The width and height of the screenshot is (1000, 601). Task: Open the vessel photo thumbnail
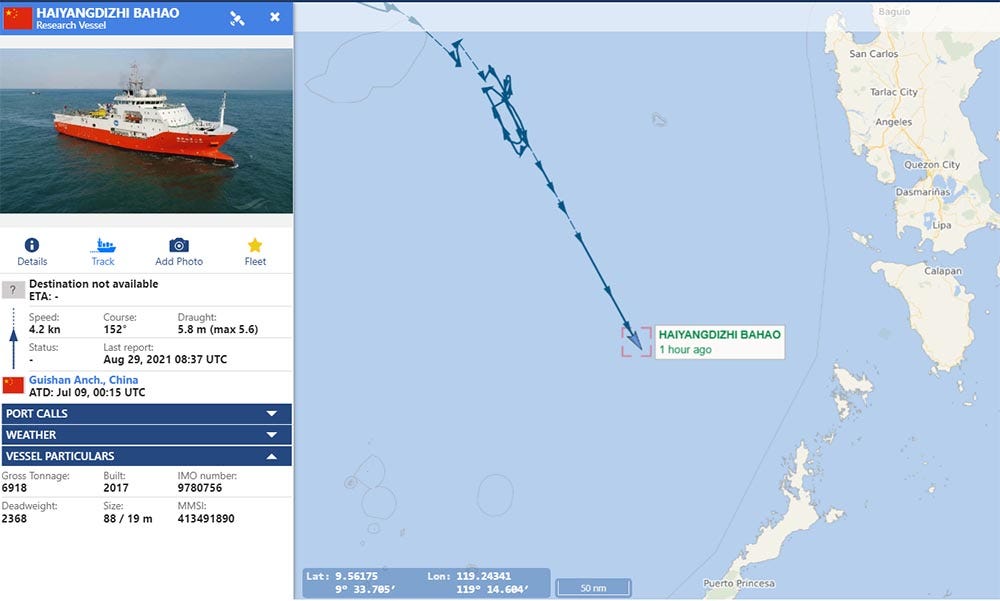147,131
